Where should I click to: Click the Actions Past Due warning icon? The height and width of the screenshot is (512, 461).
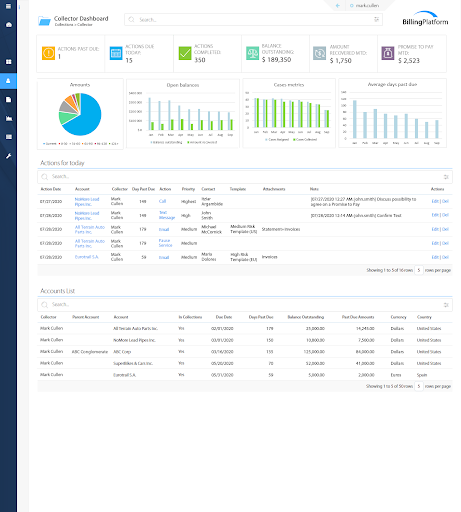48,53
